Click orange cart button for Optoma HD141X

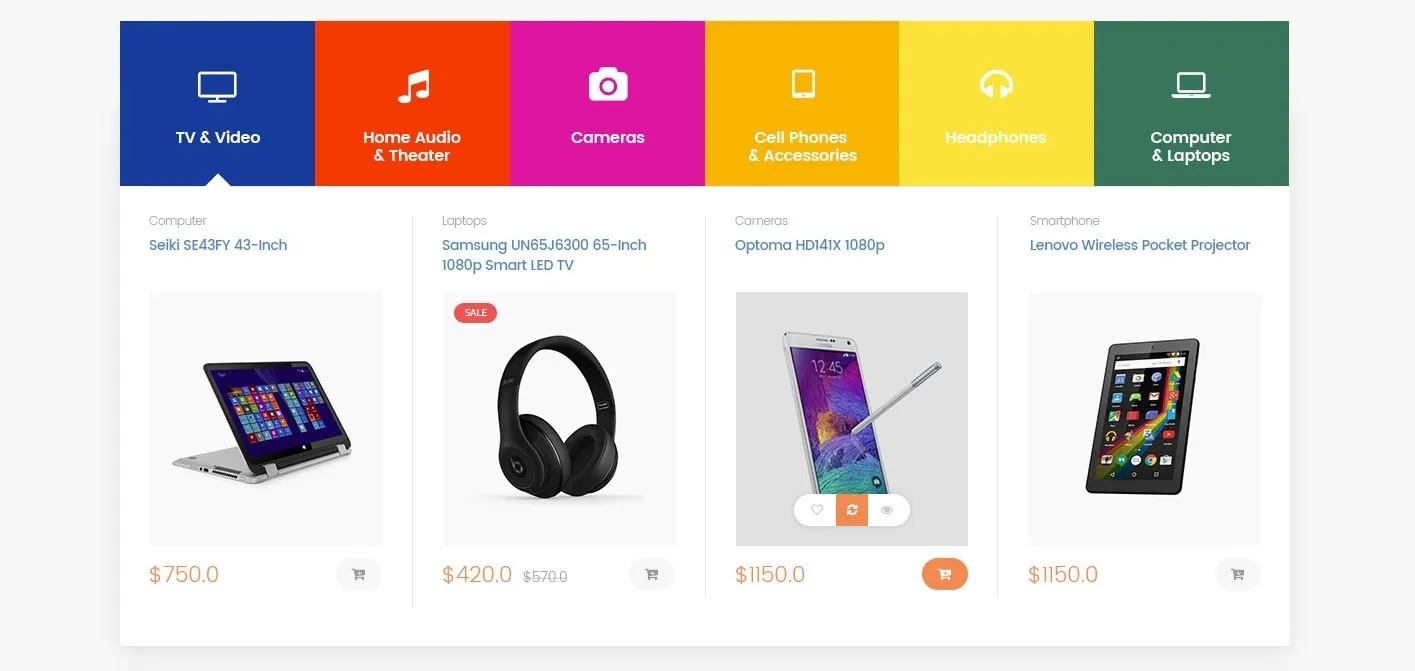pyautogui.click(x=945, y=574)
